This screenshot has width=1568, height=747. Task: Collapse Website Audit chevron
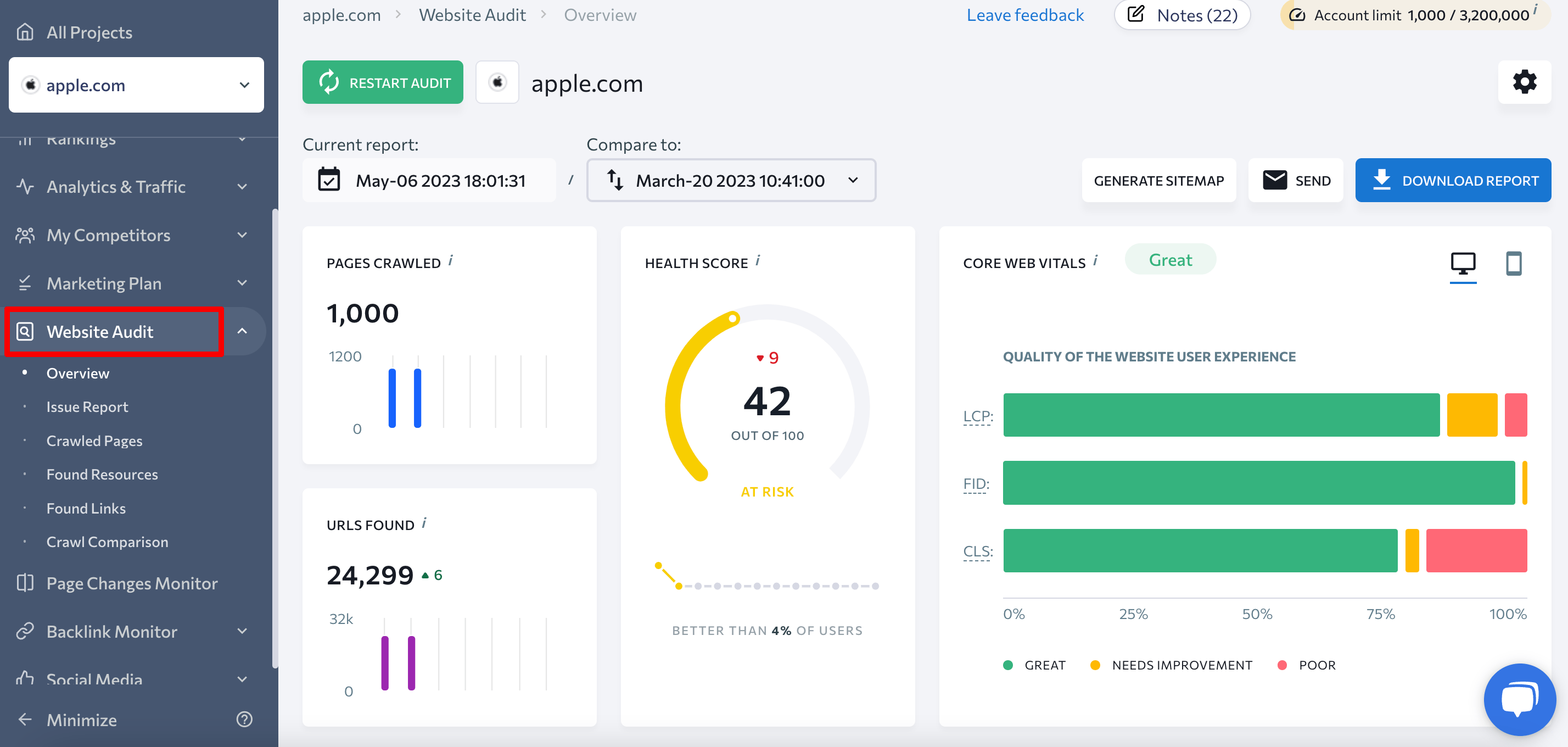pyautogui.click(x=242, y=331)
